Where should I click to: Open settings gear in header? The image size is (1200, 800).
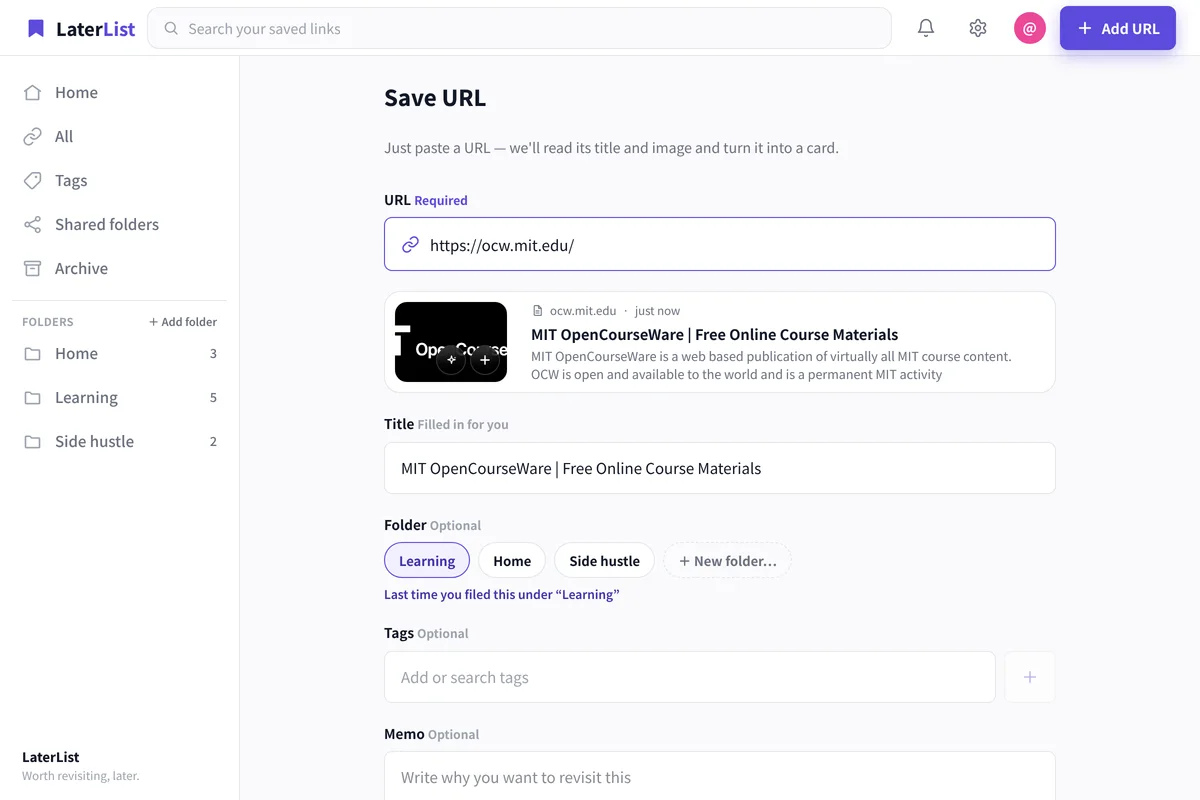[978, 28]
